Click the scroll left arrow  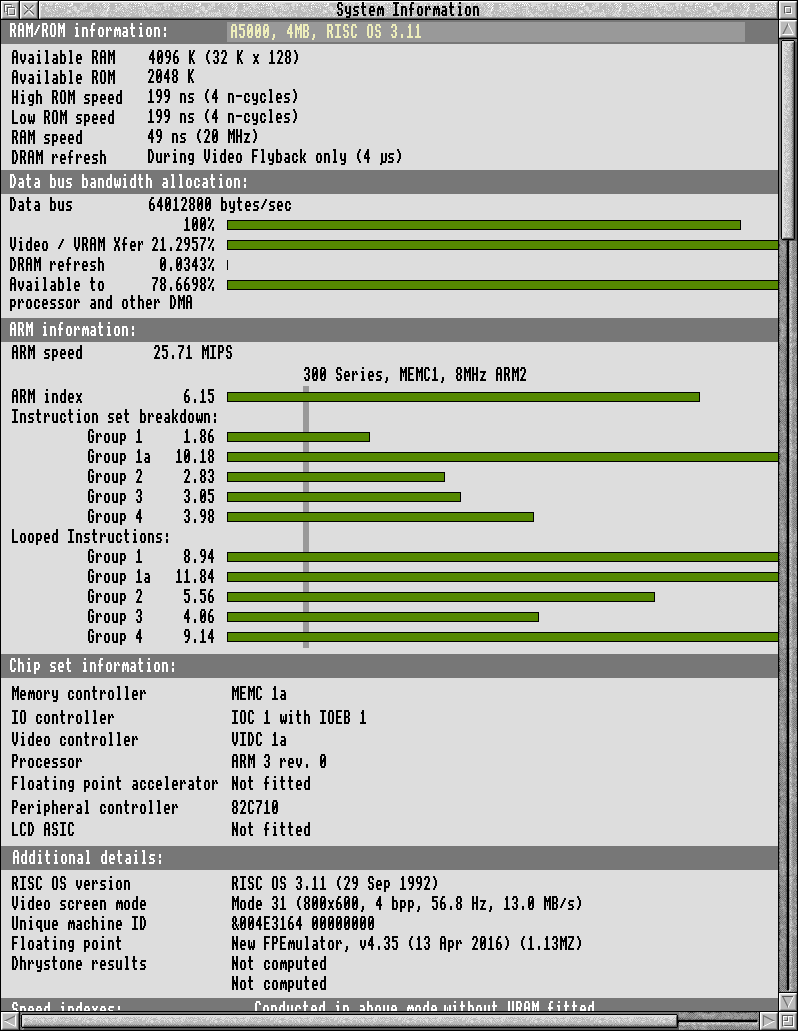(x=10, y=1020)
